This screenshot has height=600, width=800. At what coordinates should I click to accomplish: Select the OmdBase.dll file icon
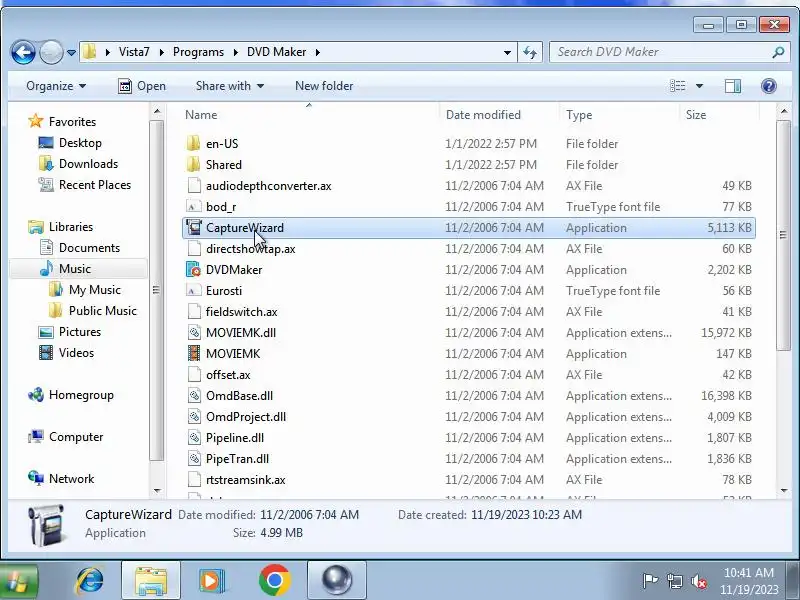click(194, 395)
